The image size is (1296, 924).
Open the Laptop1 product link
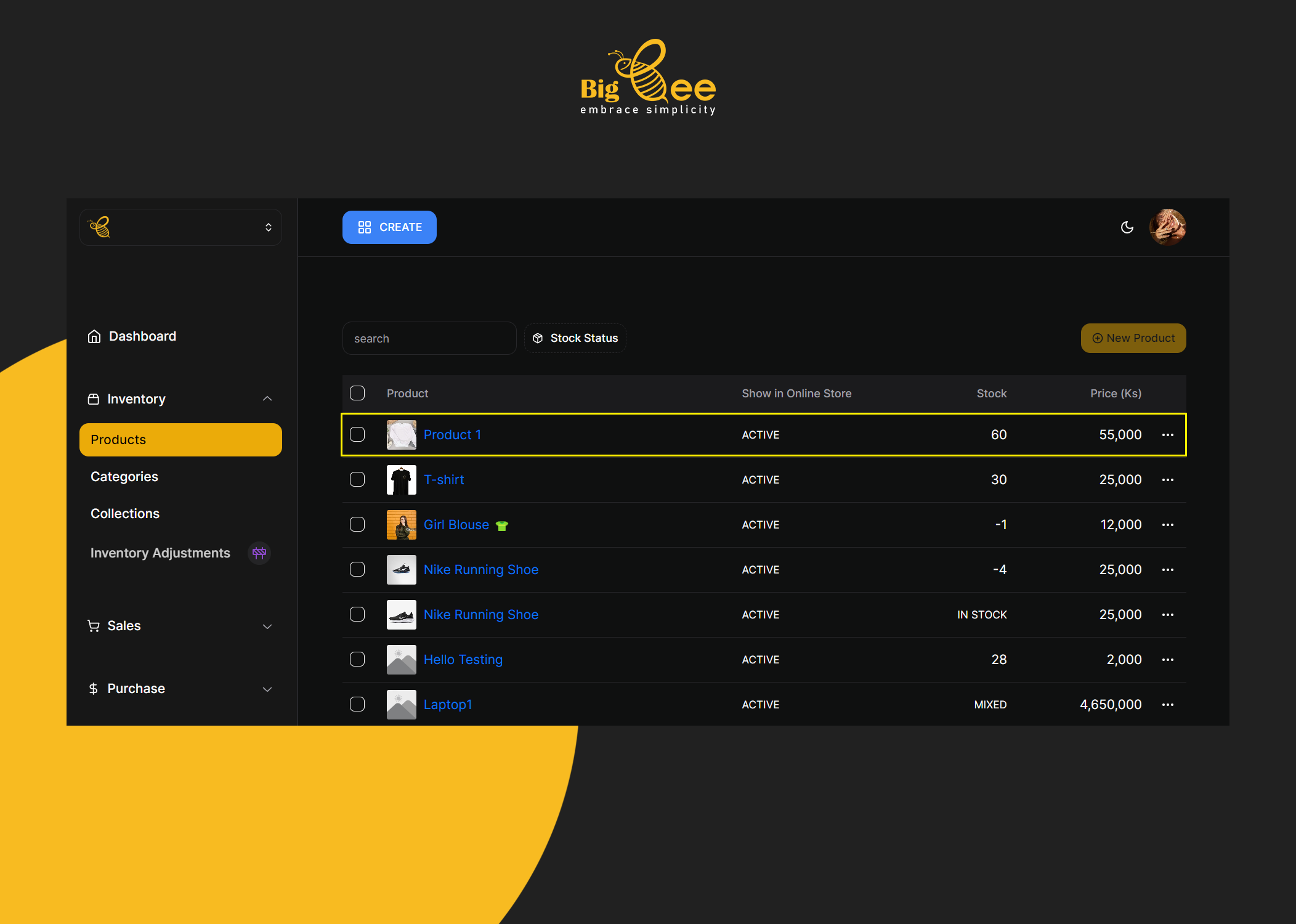click(448, 705)
